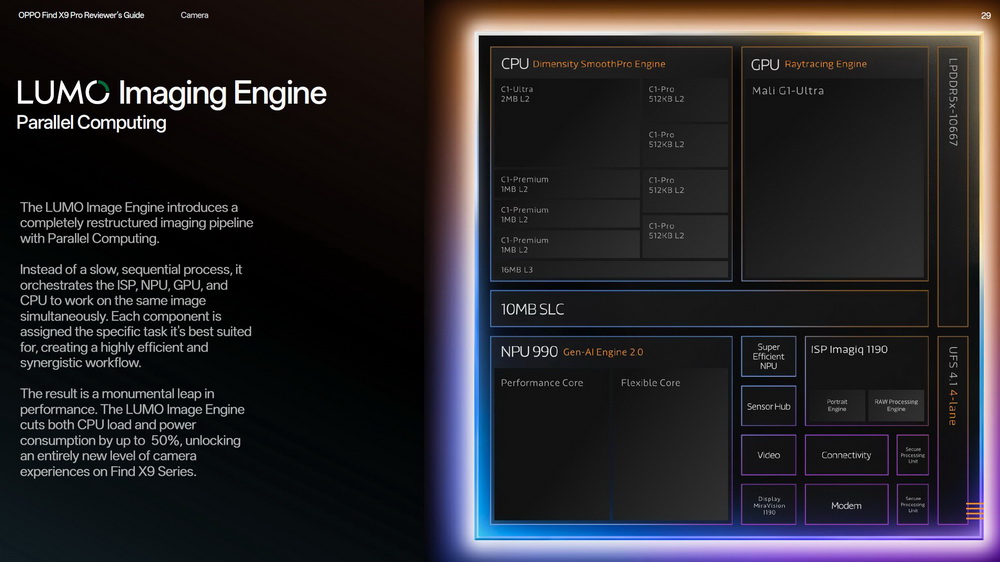Image resolution: width=1000 pixels, height=562 pixels.
Task: Click the "Display MiraVision 1190" box
Action: coord(768,505)
